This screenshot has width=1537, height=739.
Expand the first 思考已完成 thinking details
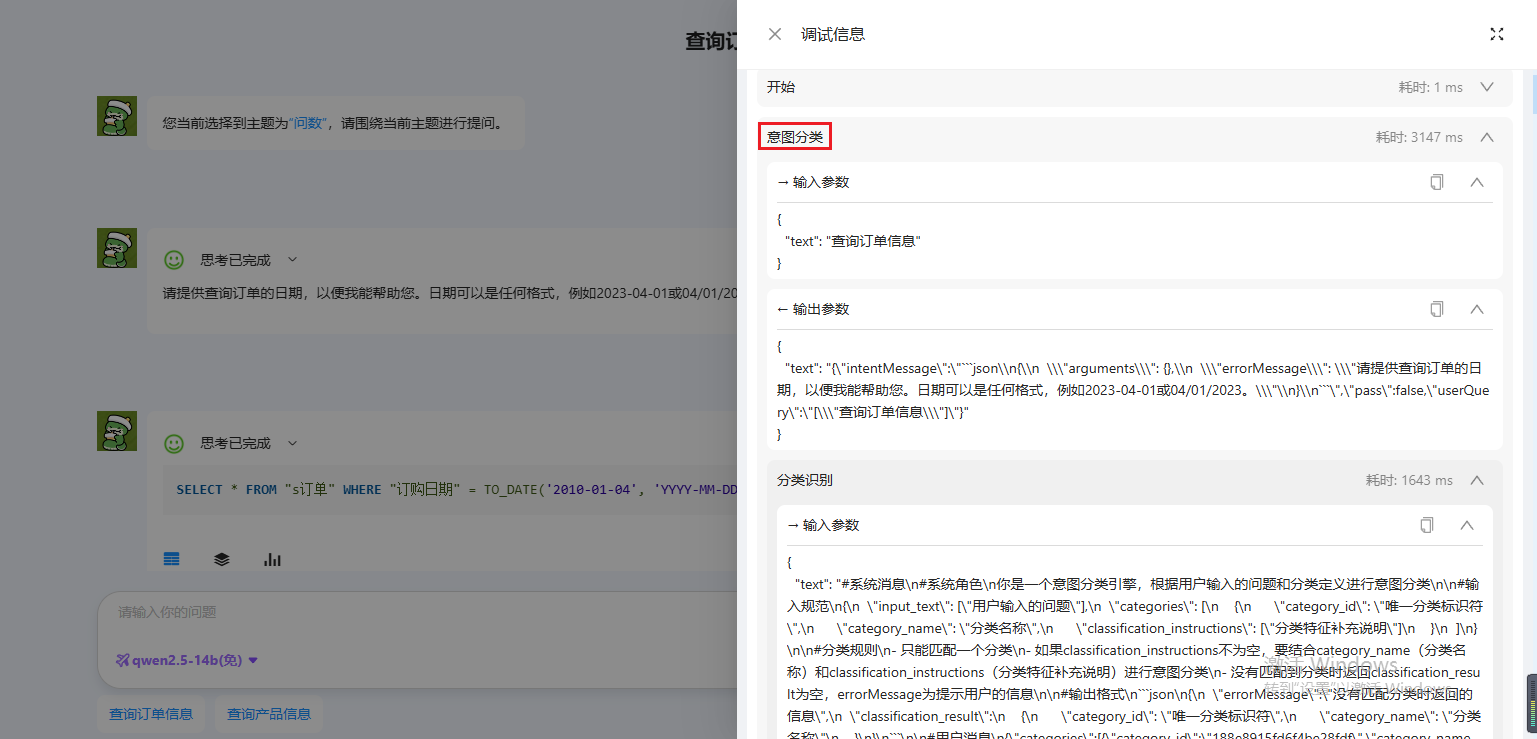[292, 260]
